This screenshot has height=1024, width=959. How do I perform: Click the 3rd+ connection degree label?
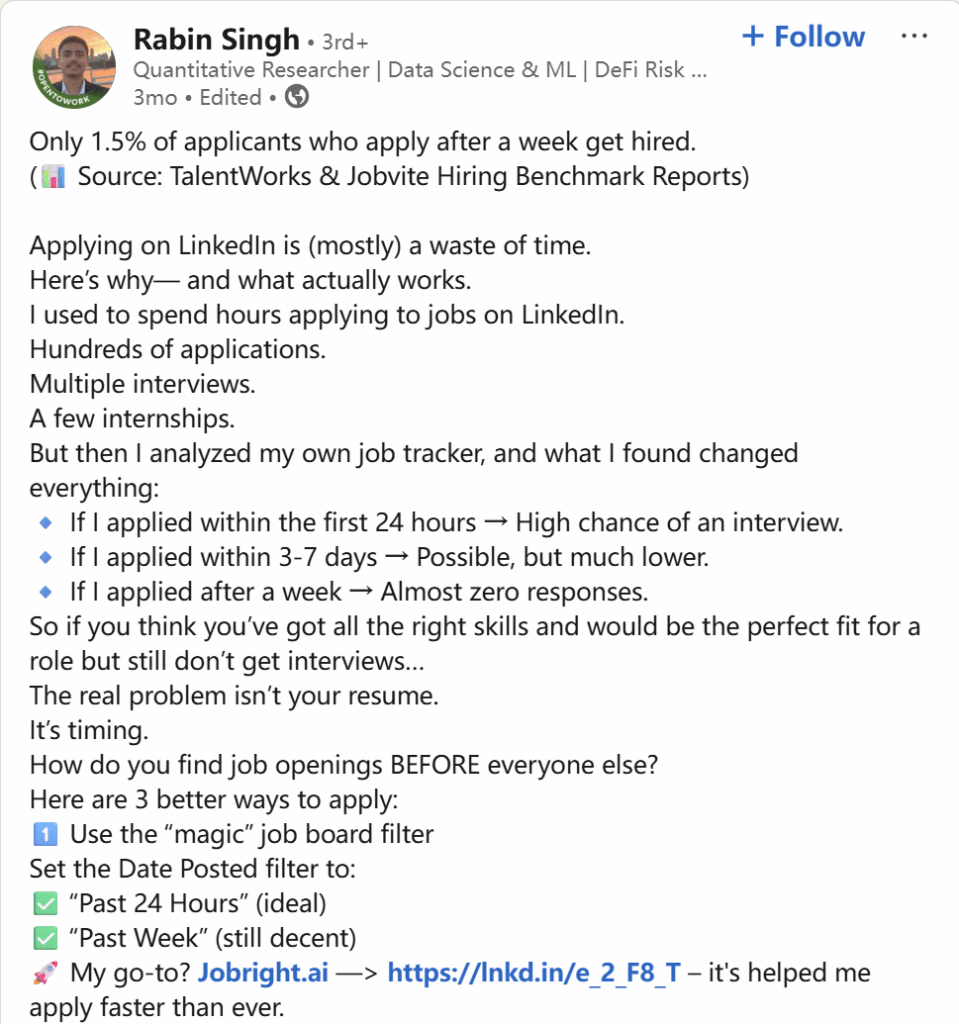click(345, 42)
